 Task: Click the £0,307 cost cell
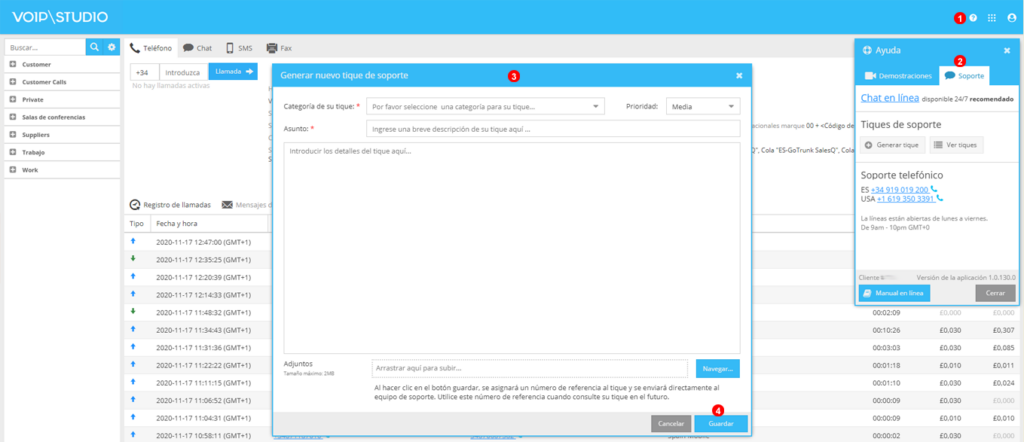(1003, 330)
